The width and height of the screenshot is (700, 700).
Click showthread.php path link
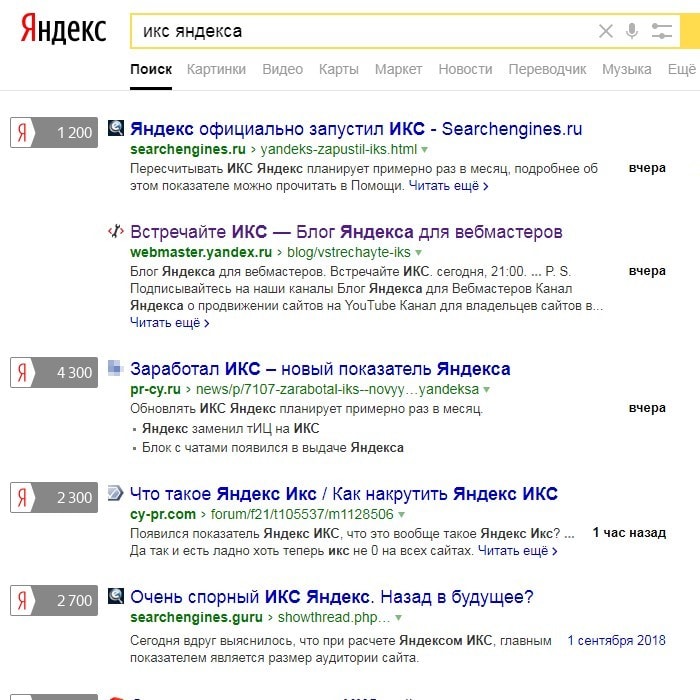(x=333, y=617)
